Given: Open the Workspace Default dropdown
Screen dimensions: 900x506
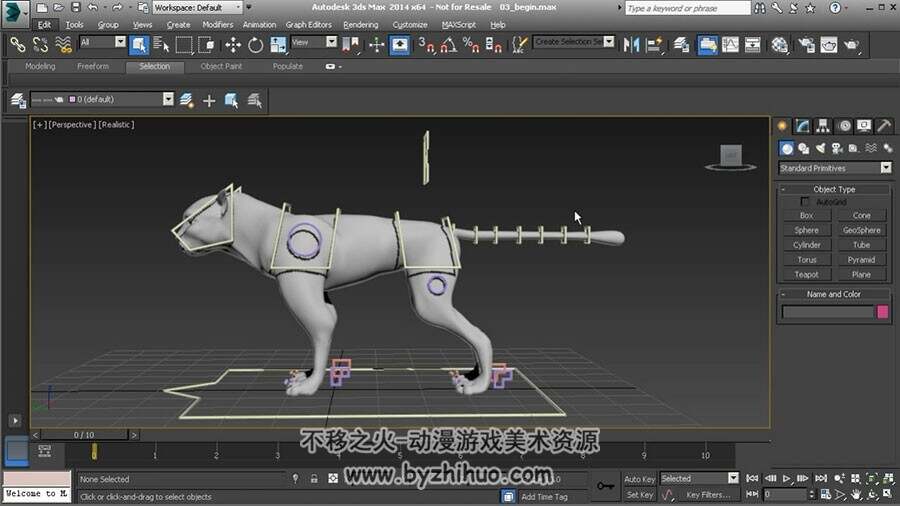Looking at the screenshot, I should click(197, 7).
